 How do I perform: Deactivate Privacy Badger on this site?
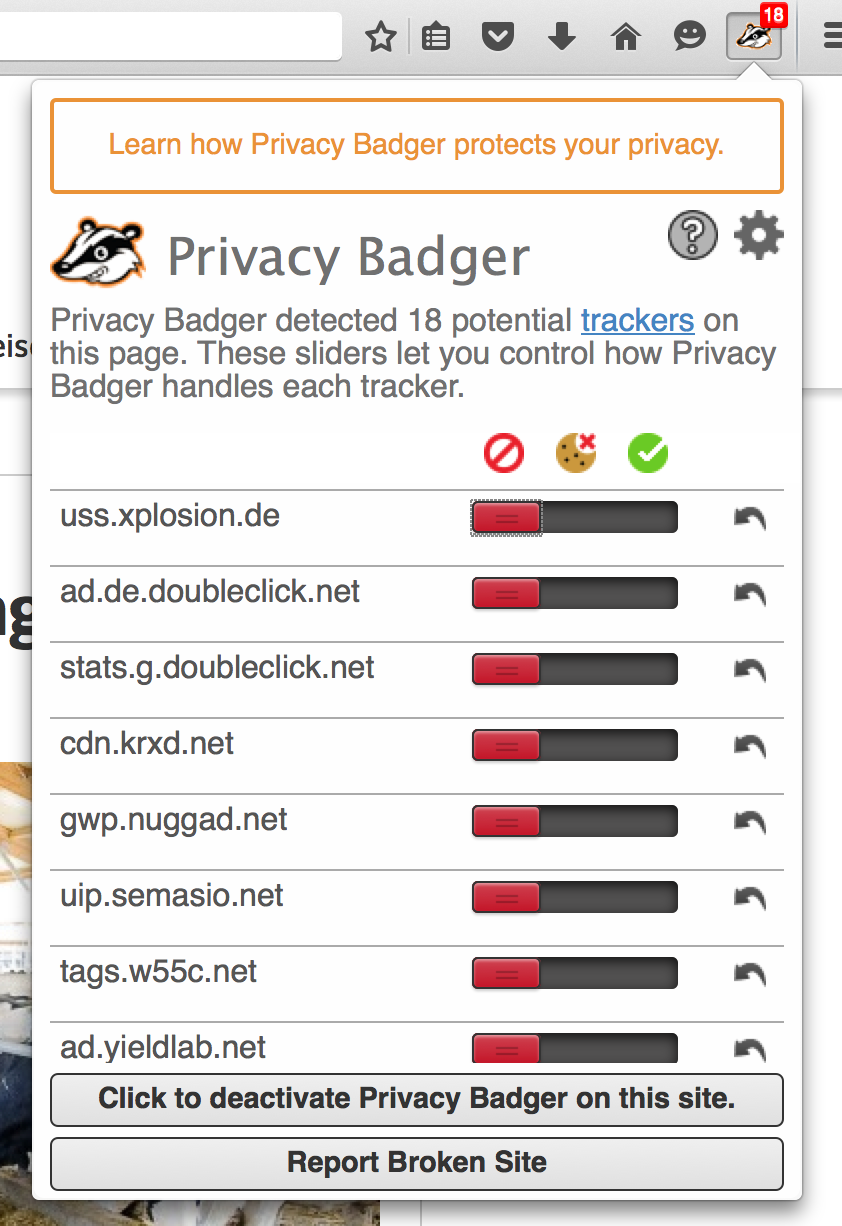417,1098
